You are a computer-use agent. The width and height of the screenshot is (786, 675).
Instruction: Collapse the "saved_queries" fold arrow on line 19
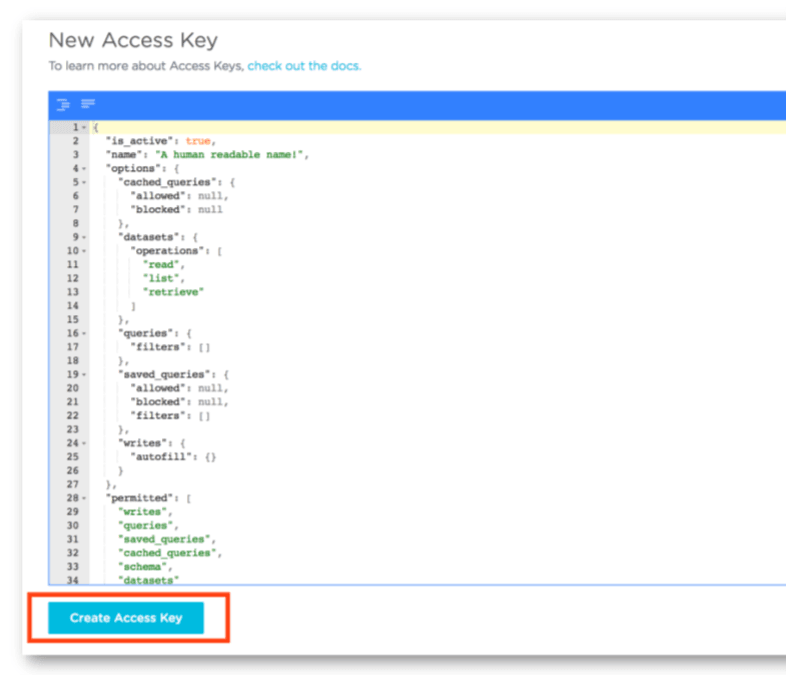84,375
